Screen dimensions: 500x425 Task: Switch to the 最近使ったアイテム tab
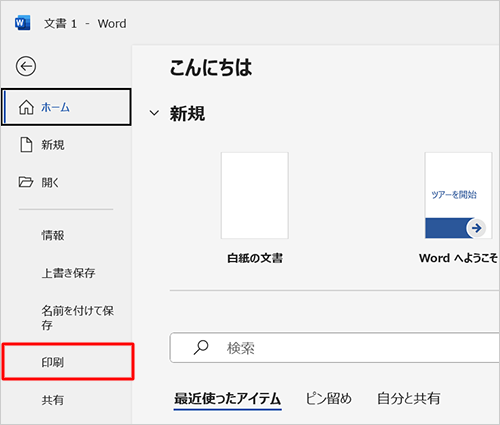click(x=227, y=399)
